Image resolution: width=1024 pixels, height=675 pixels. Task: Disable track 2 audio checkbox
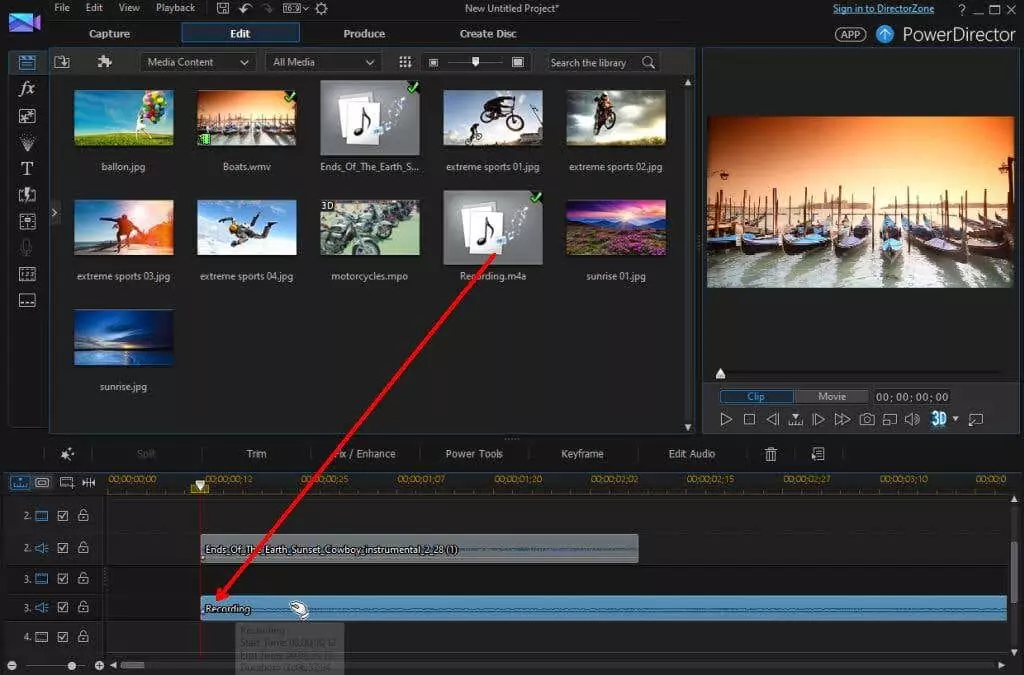click(x=63, y=548)
